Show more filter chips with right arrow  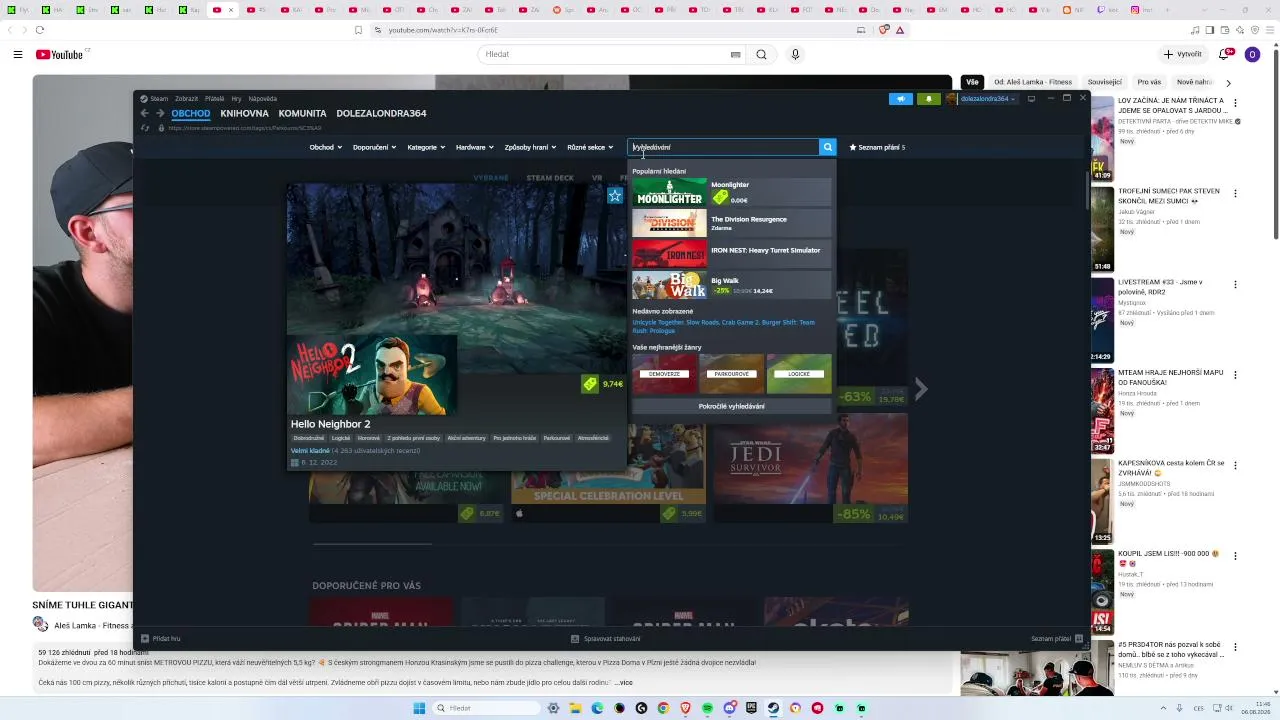point(1228,83)
